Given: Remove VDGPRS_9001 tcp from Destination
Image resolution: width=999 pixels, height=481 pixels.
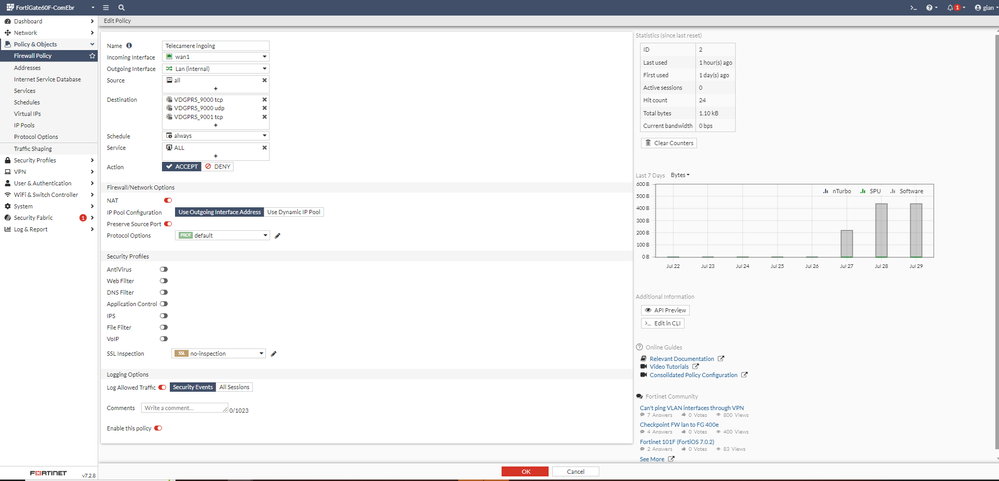Looking at the screenshot, I should click(264, 117).
